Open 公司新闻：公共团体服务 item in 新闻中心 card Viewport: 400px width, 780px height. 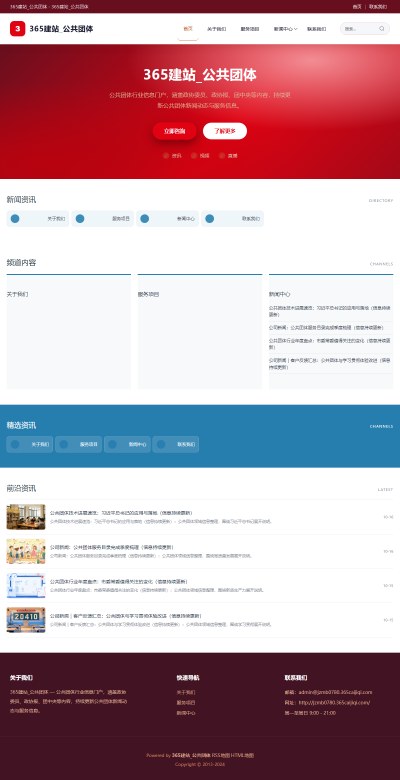pos(326,328)
